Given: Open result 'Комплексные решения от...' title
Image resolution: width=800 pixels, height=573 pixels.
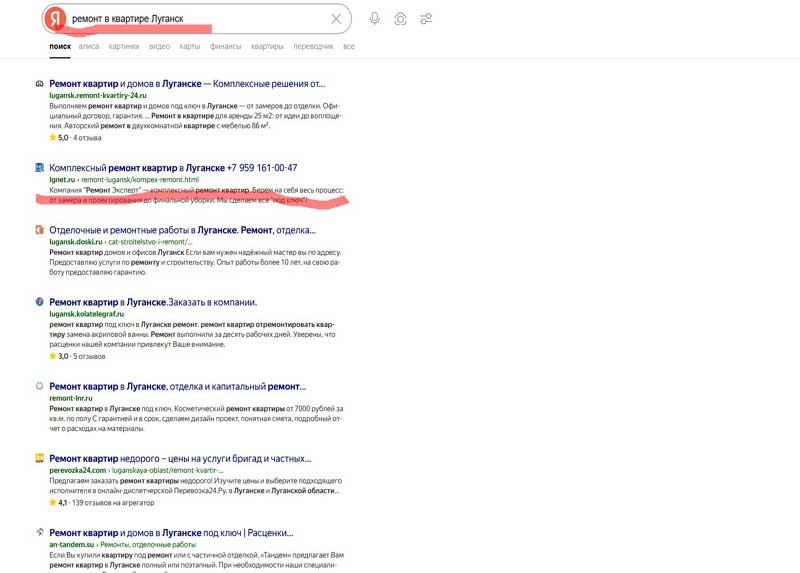Looking at the screenshot, I should (x=187, y=84).
